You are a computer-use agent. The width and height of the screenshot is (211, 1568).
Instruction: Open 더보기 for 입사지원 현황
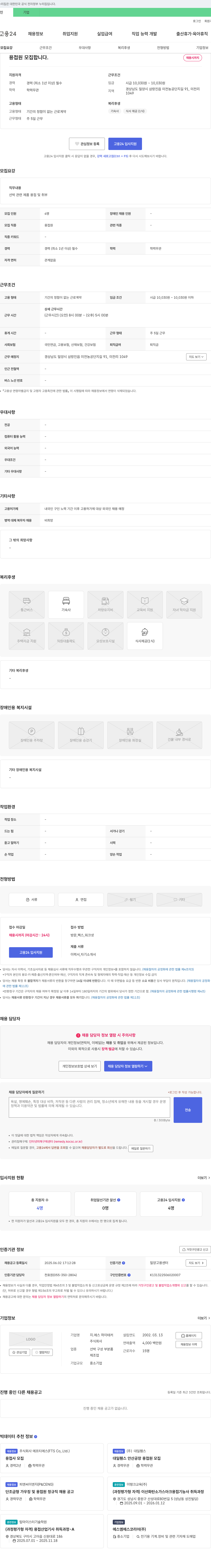(x=204, y=1178)
